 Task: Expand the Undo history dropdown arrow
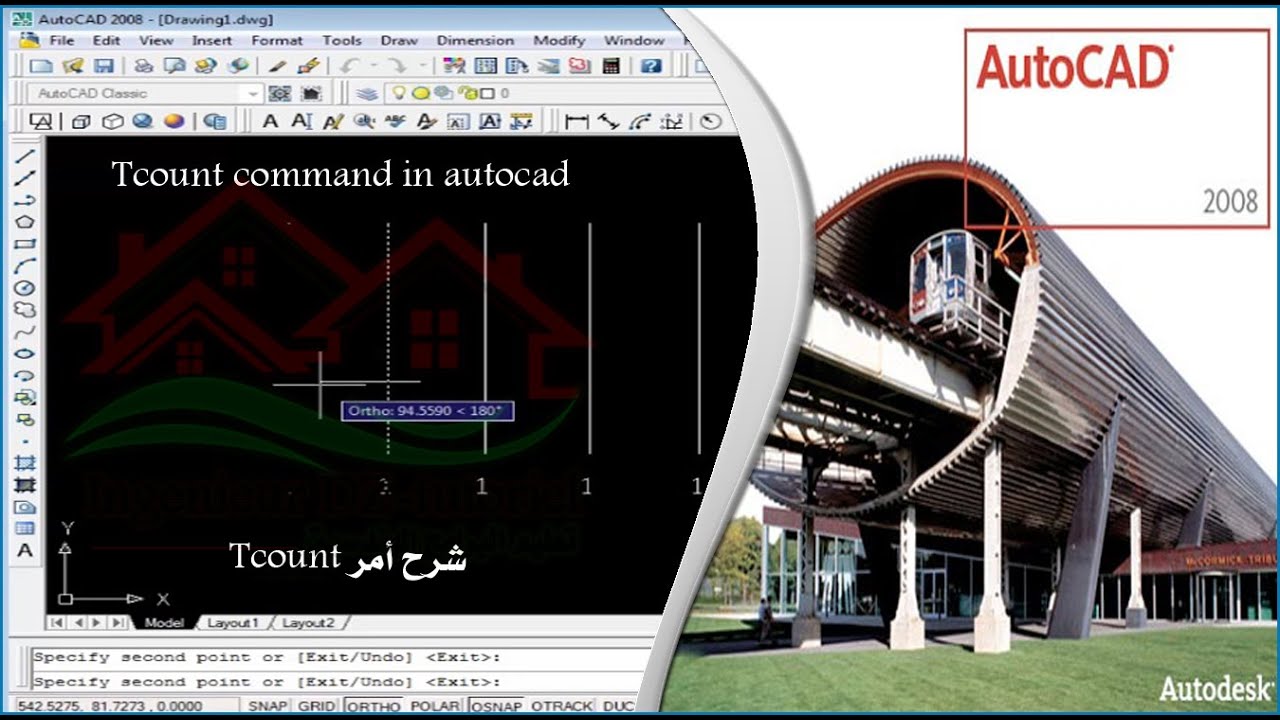[374, 66]
